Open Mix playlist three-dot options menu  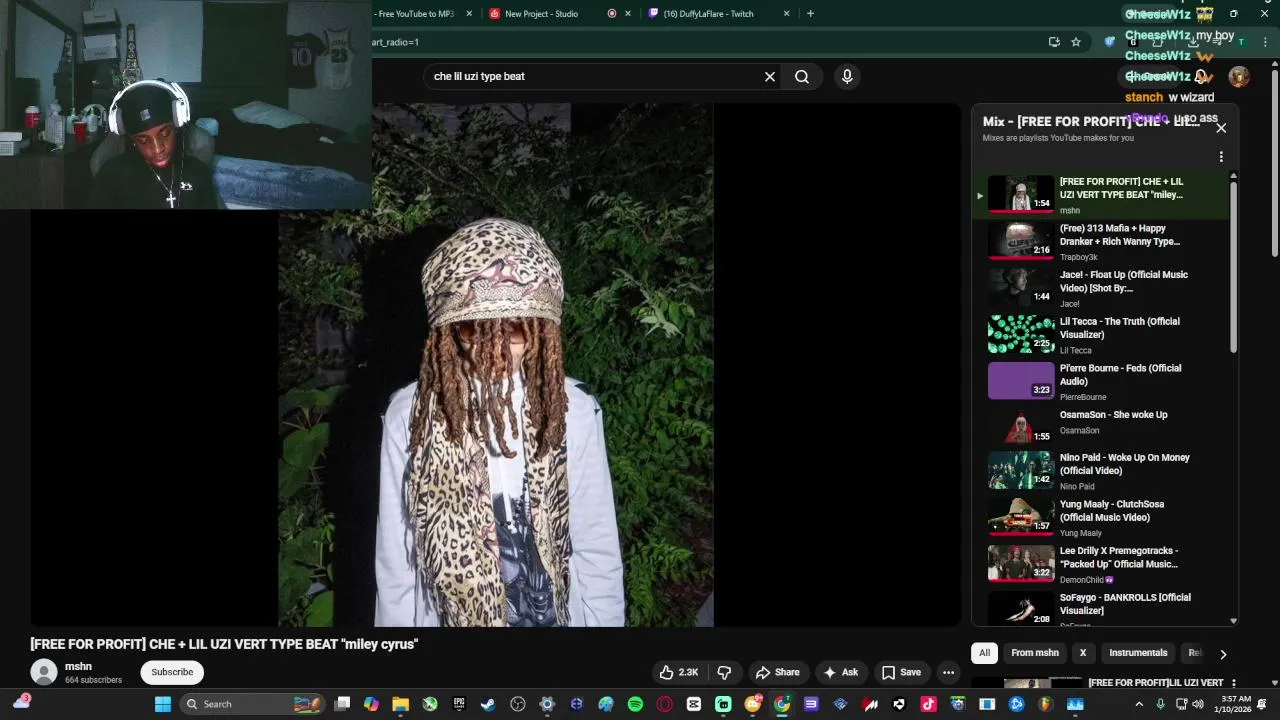click(1221, 157)
